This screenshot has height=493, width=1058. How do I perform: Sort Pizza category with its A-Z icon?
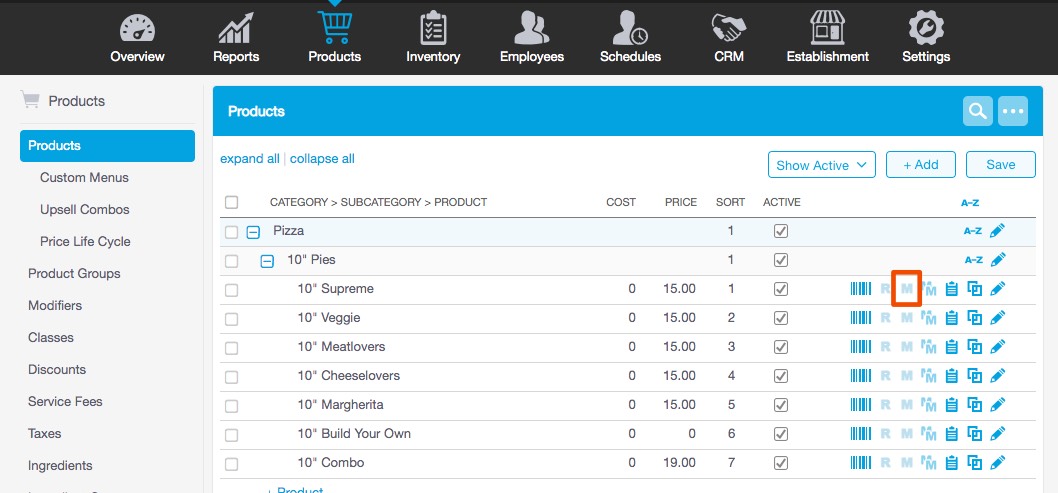(972, 231)
